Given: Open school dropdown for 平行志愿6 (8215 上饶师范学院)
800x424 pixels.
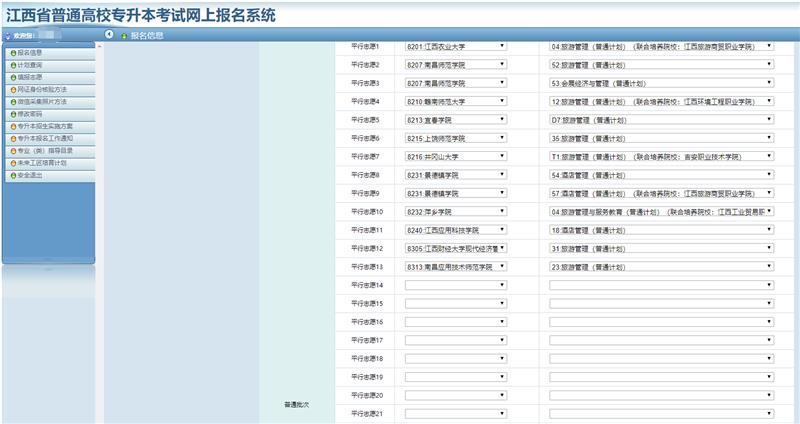Looking at the screenshot, I should pyautogui.click(x=456, y=138).
